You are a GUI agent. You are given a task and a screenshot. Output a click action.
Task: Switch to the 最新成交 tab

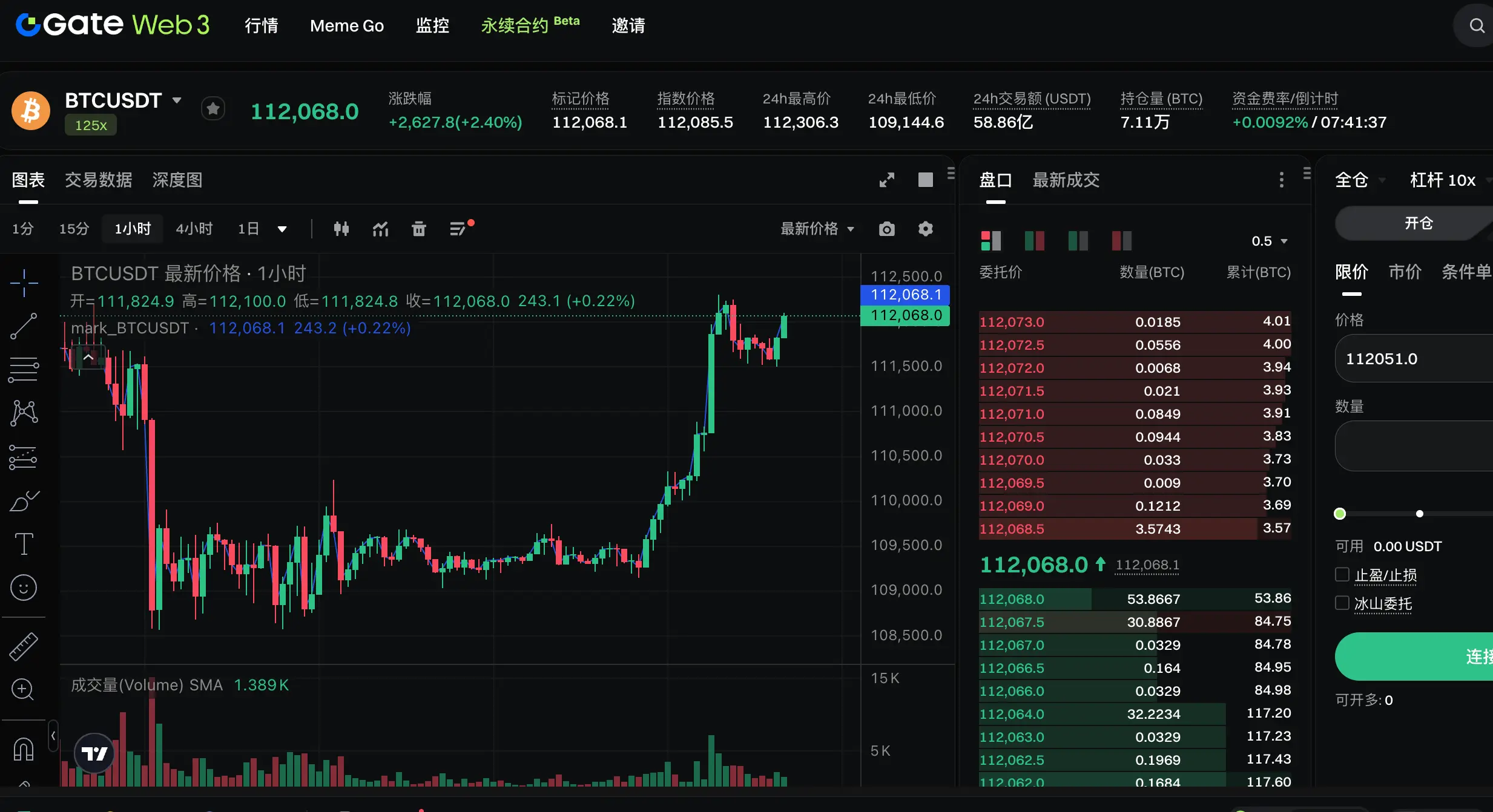click(x=1066, y=180)
